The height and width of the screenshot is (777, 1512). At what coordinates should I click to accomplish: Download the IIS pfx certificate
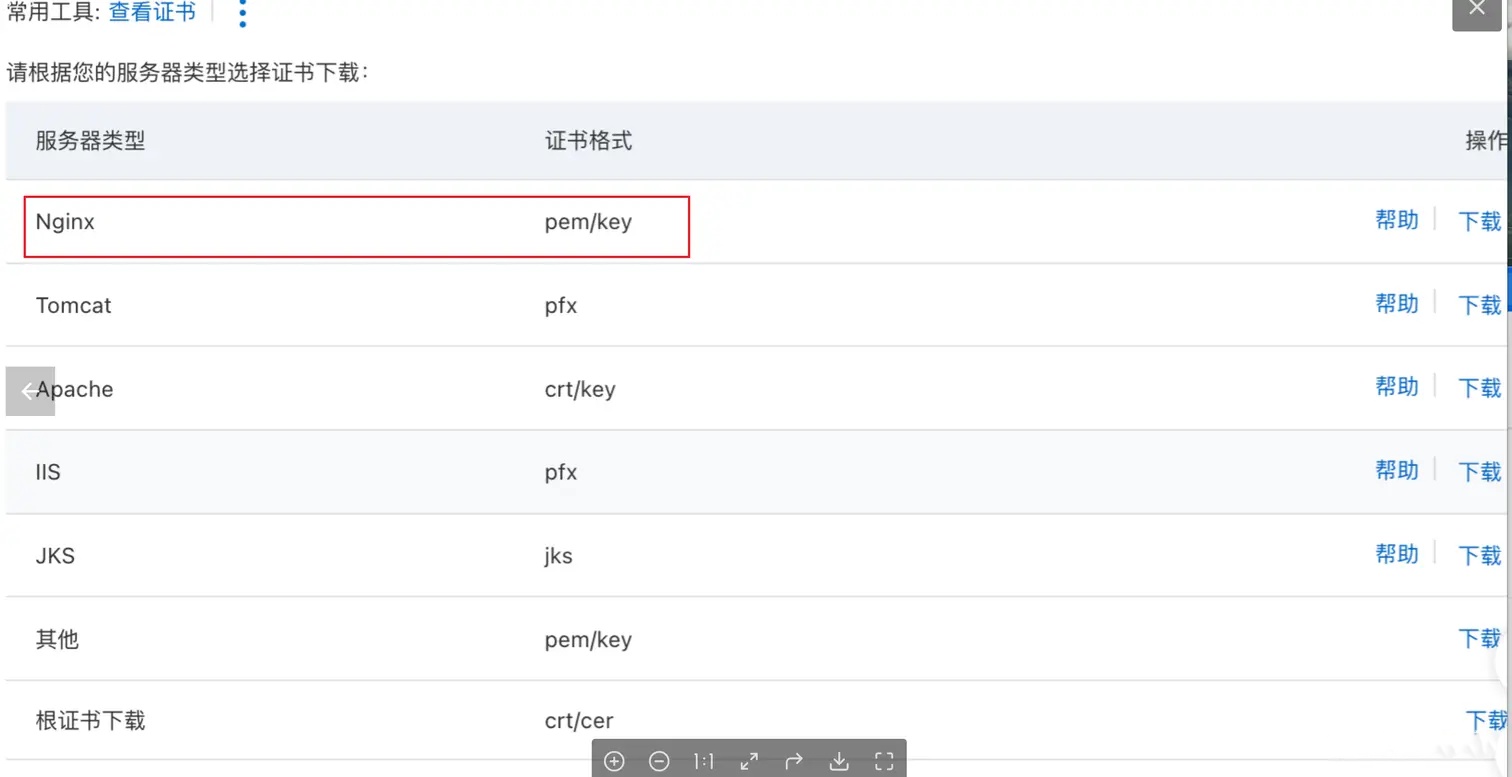point(1479,471)
